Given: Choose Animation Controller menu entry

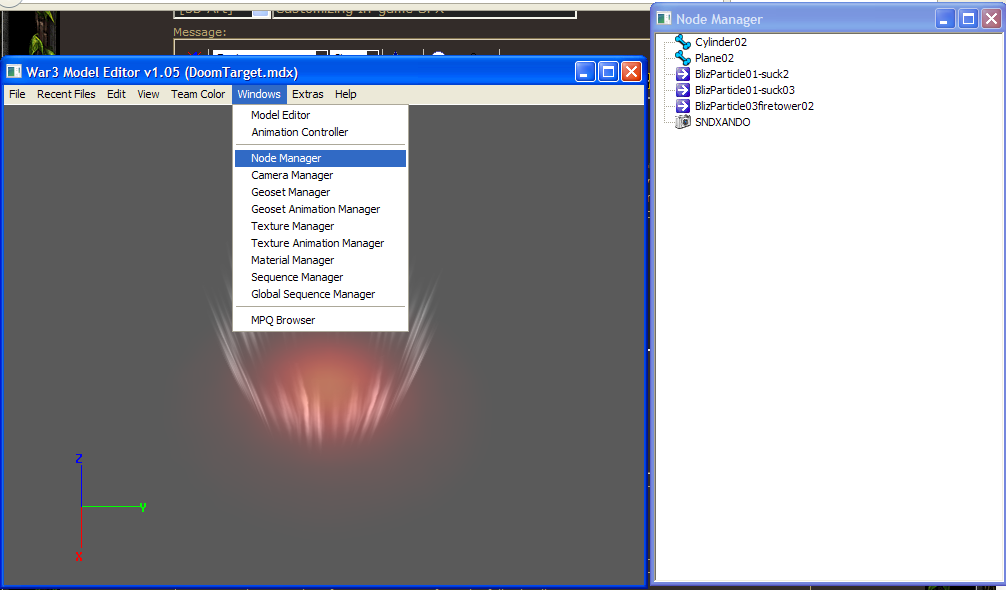Looking at the screenshot, I should 320,132.
